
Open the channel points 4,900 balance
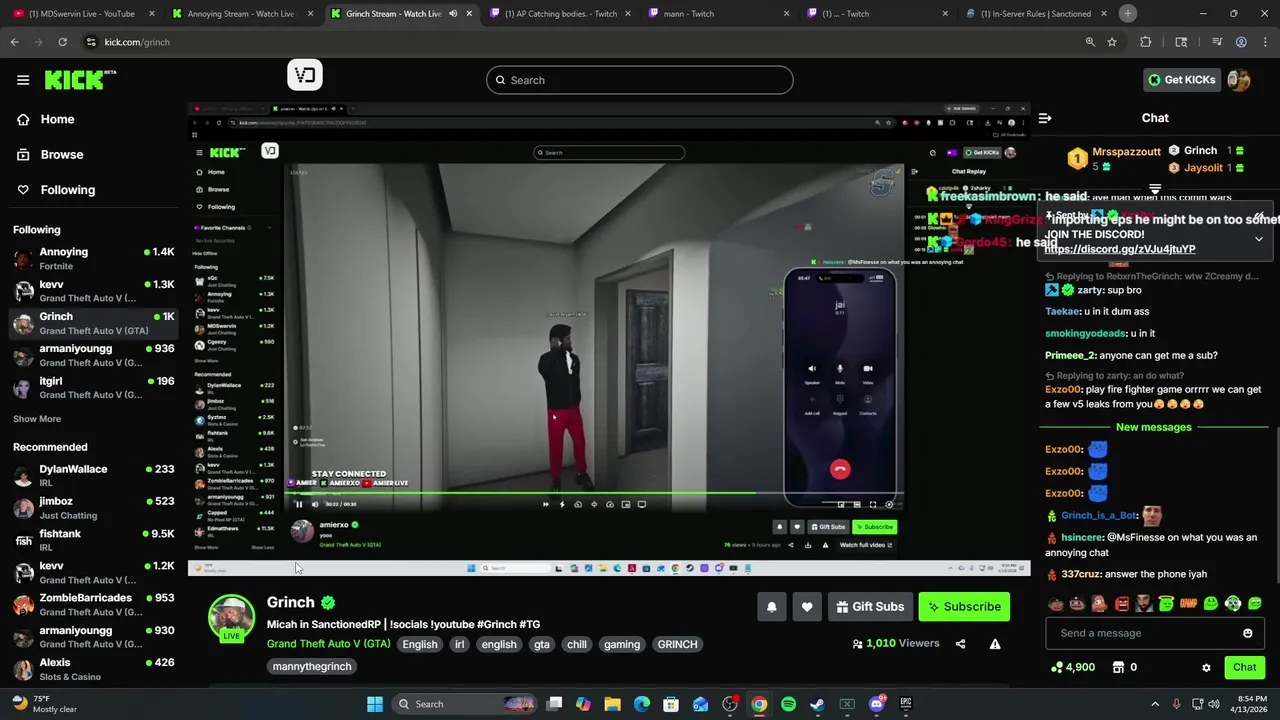tap(1073, 667)
